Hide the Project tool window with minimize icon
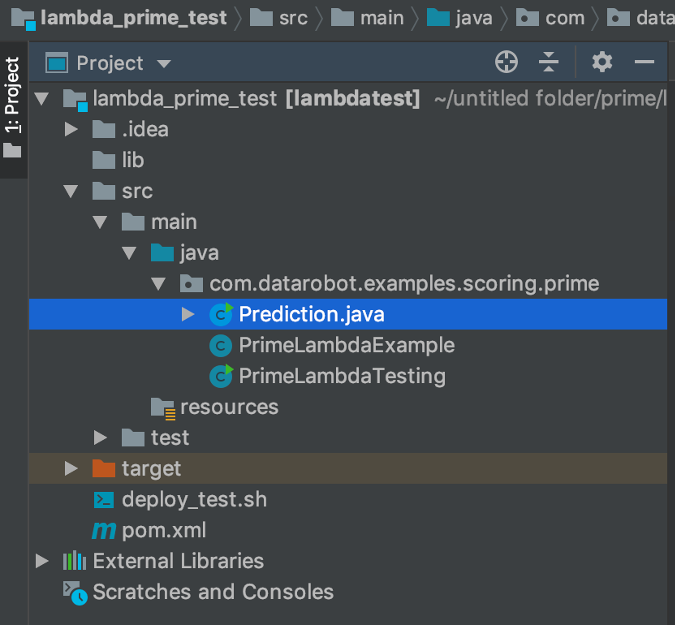This screenshot has height=625, width=675. (x=644, y=63)
